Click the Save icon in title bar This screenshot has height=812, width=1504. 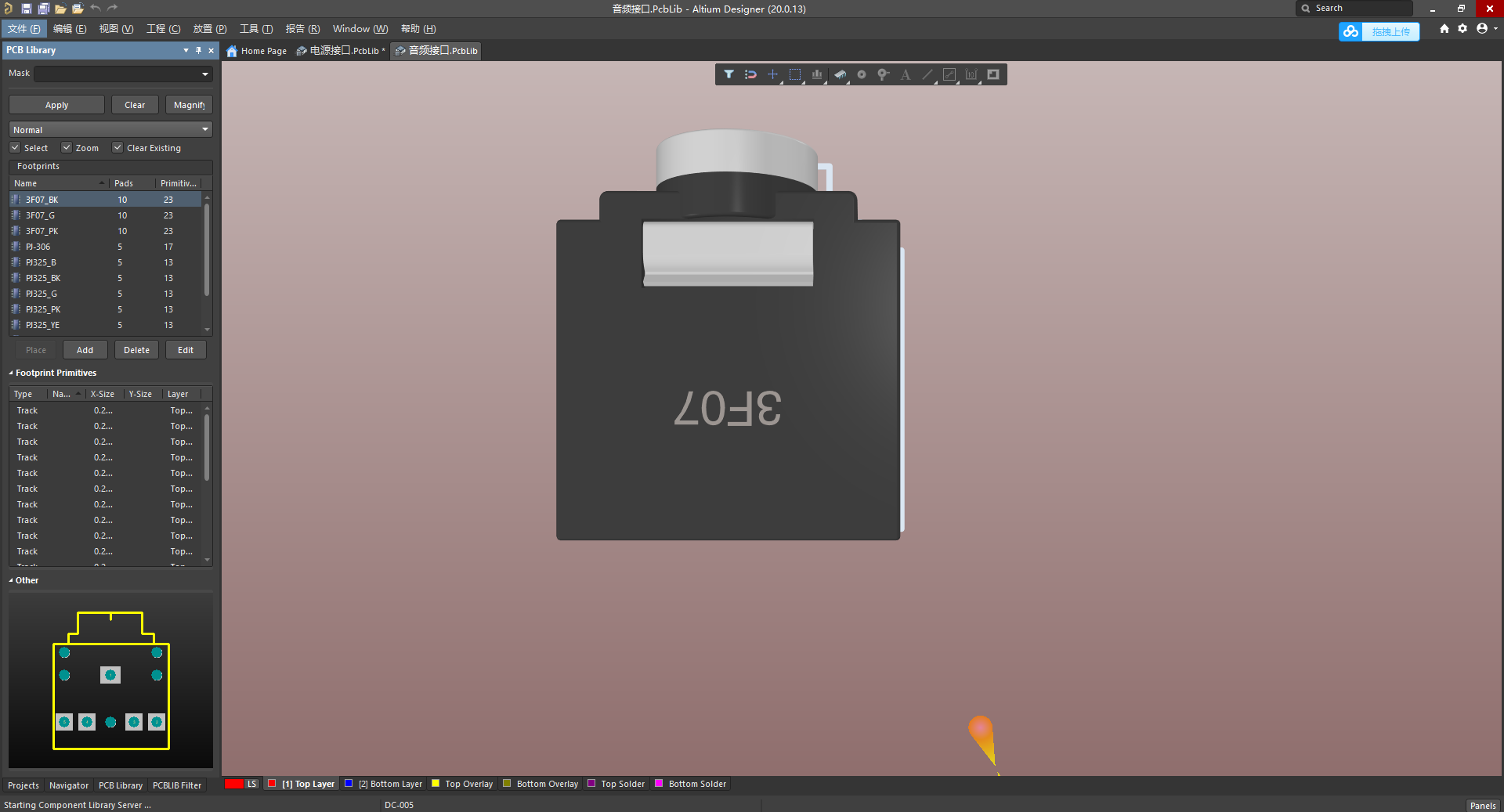(26, 9)
